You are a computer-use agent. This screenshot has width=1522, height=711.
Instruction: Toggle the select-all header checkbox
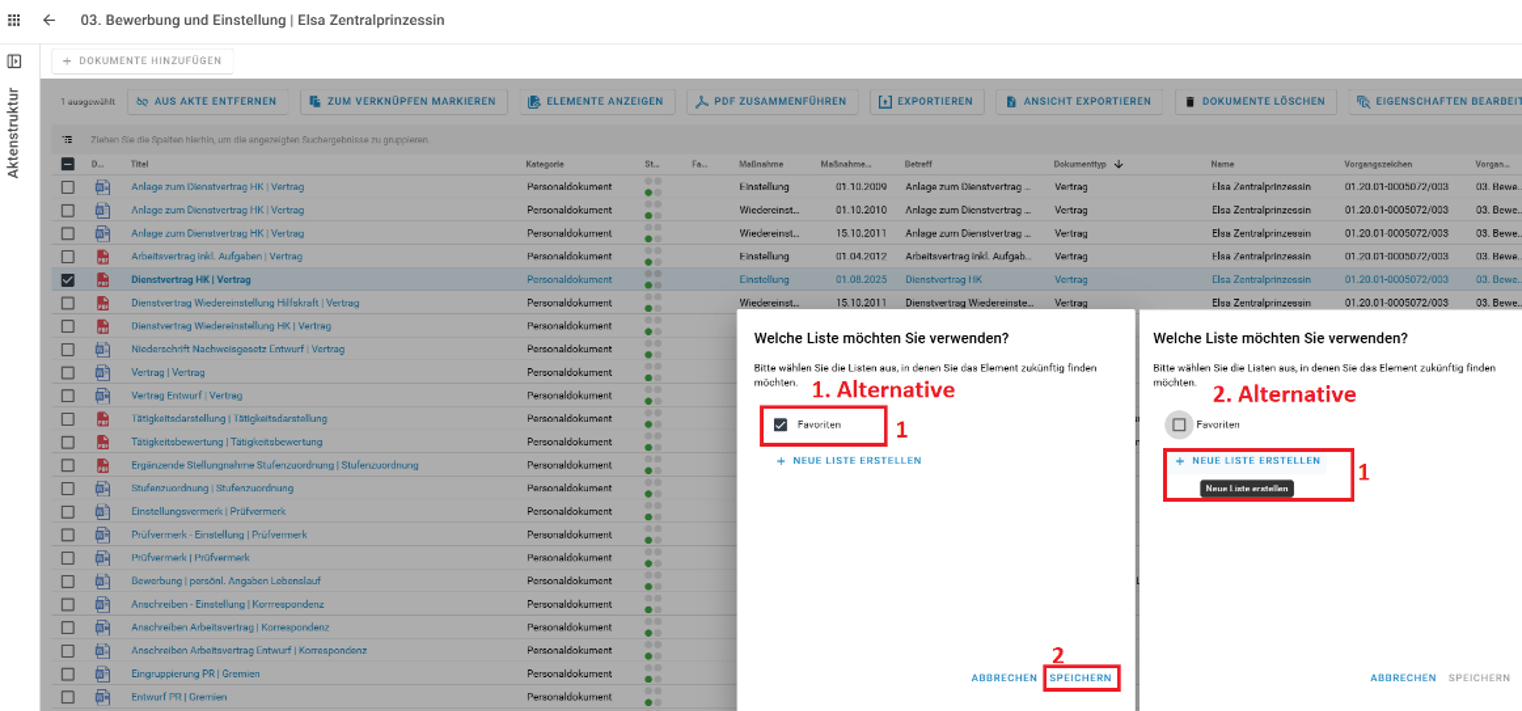pos(68,164)
